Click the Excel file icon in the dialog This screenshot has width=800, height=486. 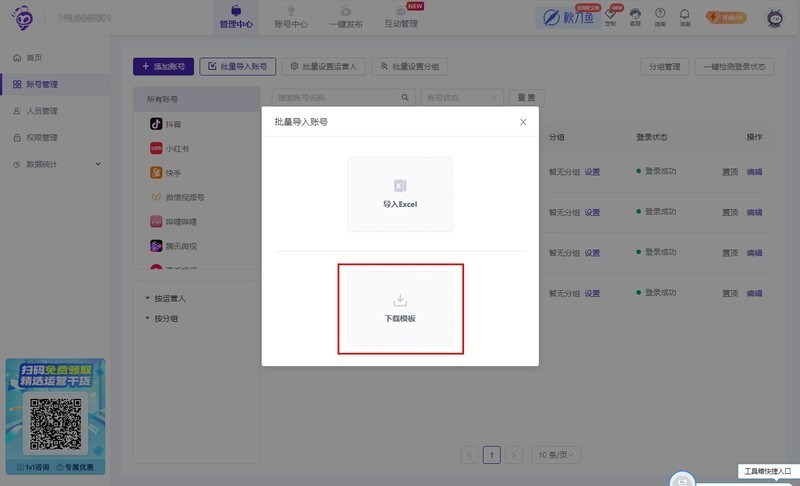(x=400, y=186)
